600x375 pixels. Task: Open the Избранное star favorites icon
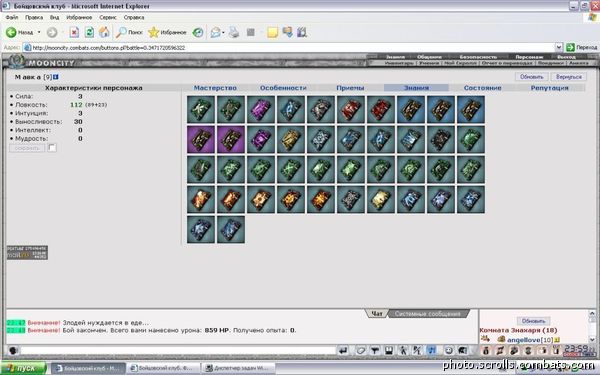153,33
